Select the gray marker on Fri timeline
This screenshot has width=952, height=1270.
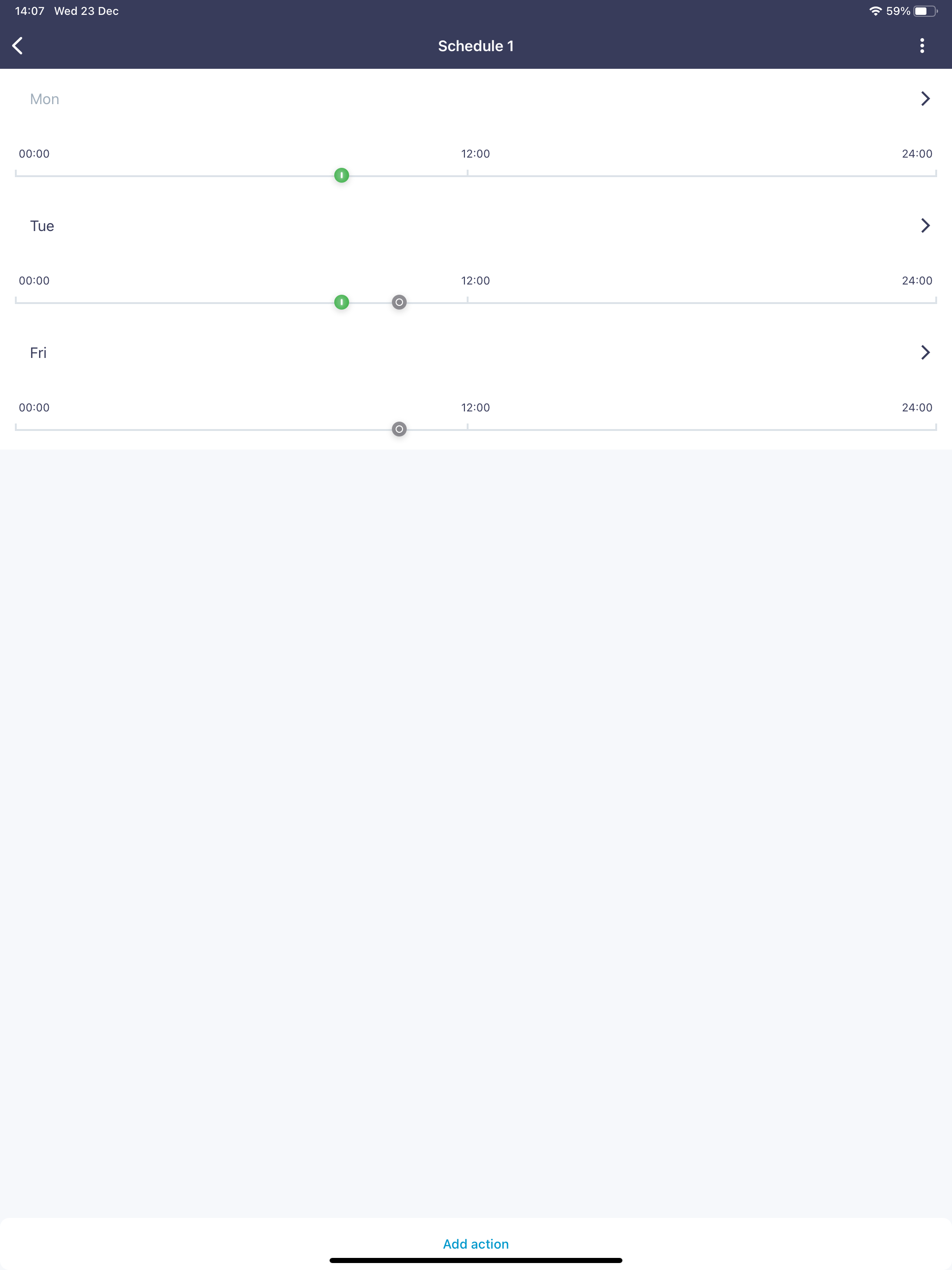(x=399, y=429)
